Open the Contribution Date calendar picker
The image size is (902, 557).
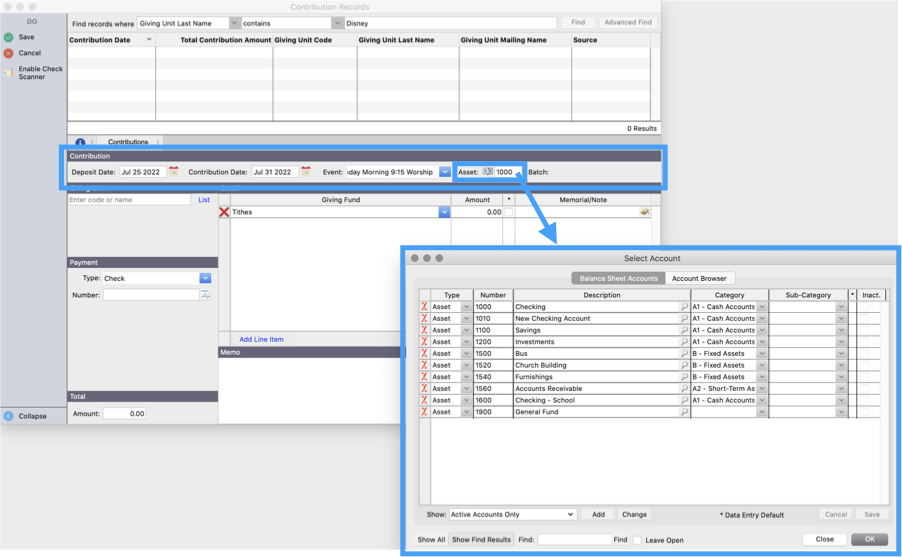[306, 172]
